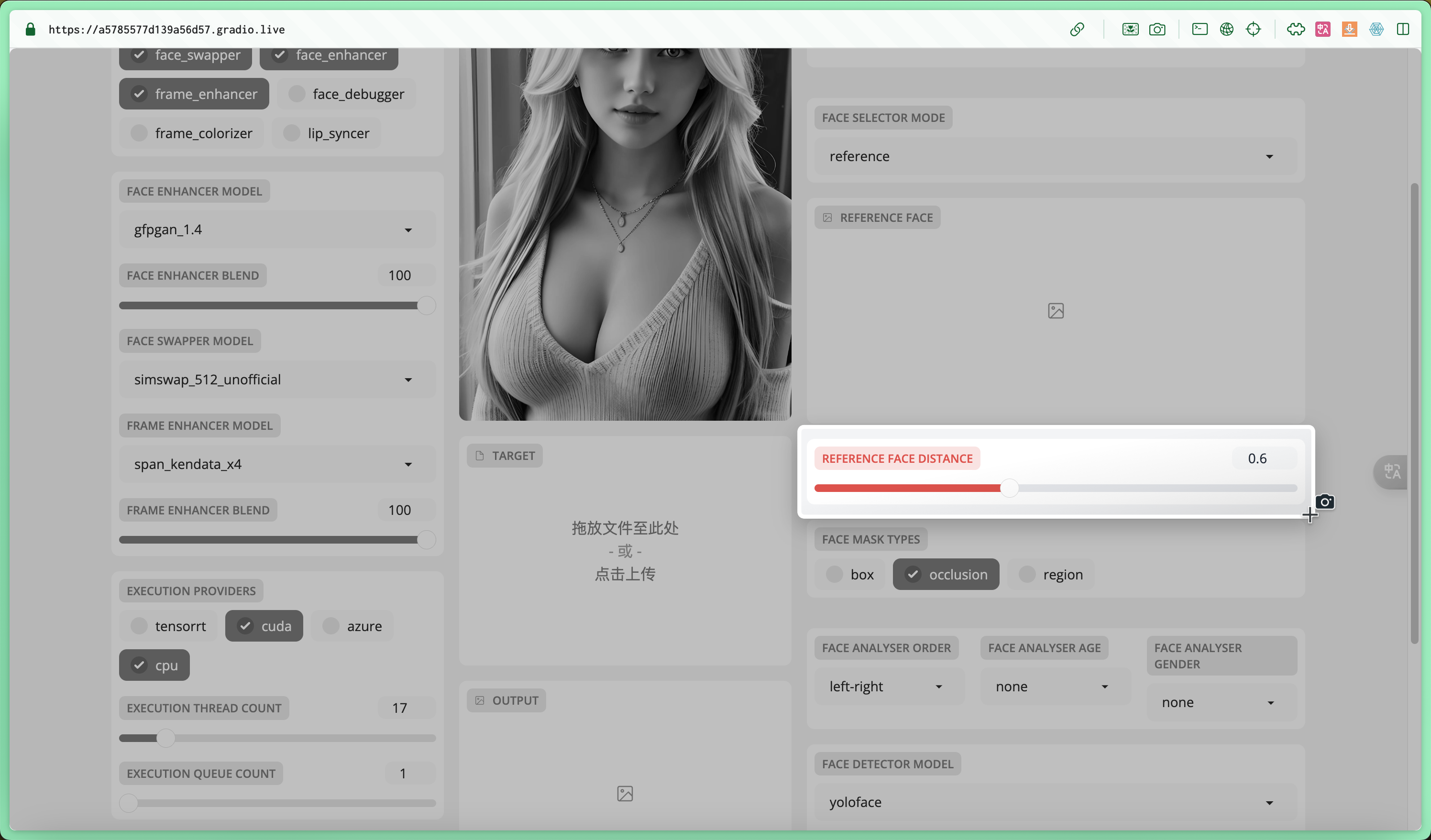Click the image icon next to OUTPUT label
Viewport: 1431px width, 840px height.
click(480, 700)
